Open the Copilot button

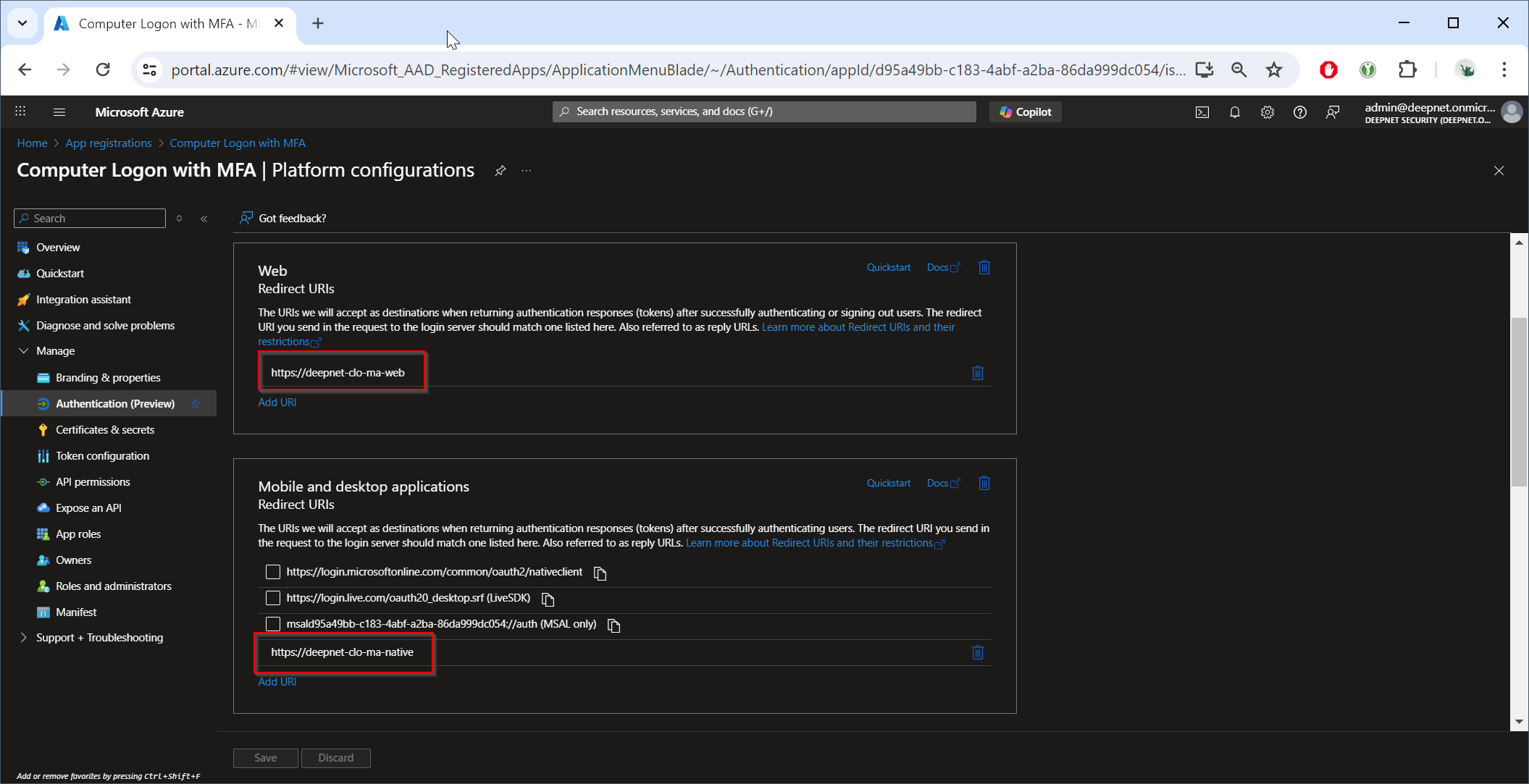1025,112
